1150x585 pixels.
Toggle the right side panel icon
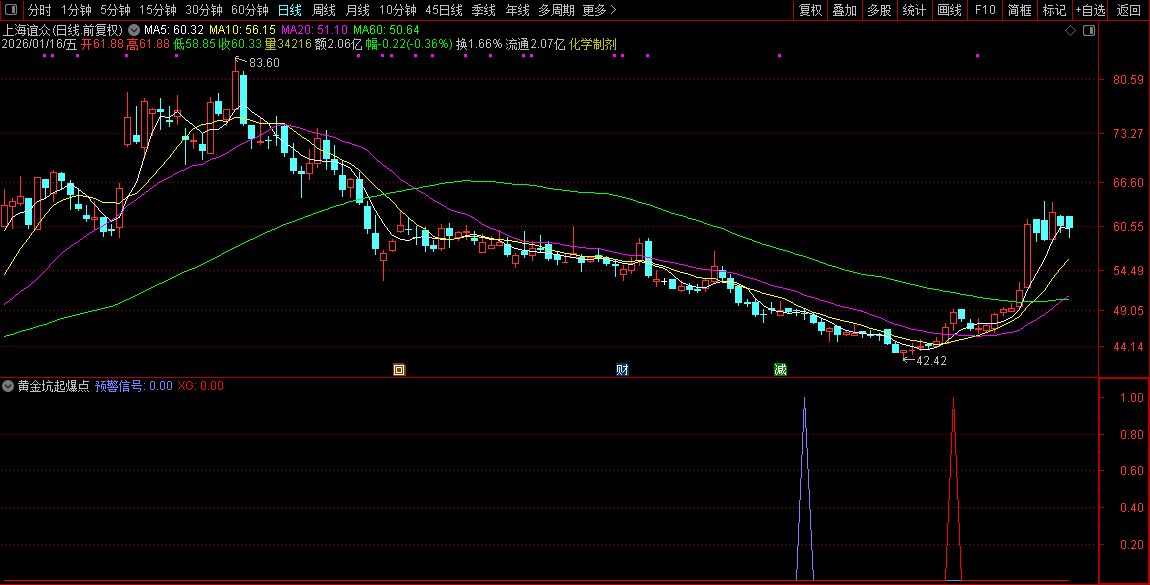[1089, 31]
